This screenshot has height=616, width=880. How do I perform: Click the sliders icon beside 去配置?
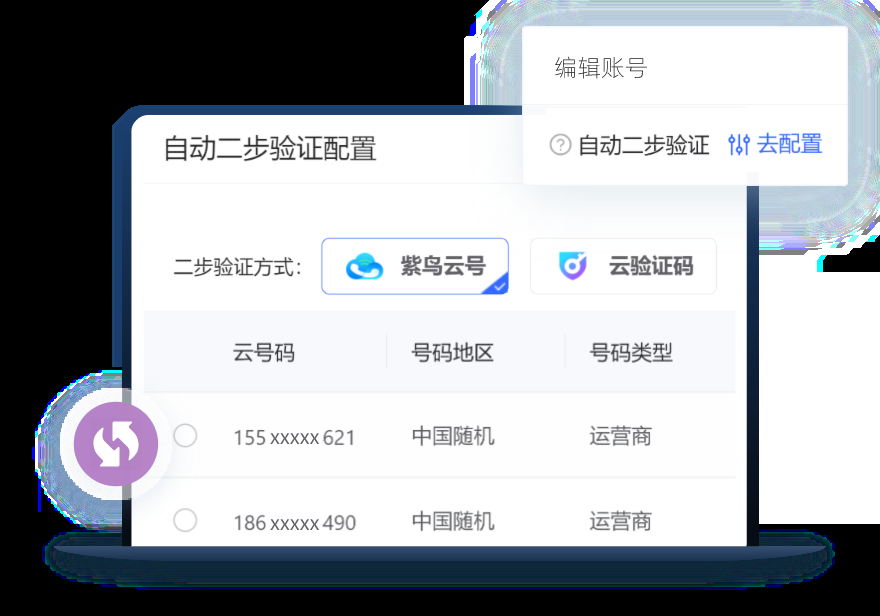[x=738, y=144]
